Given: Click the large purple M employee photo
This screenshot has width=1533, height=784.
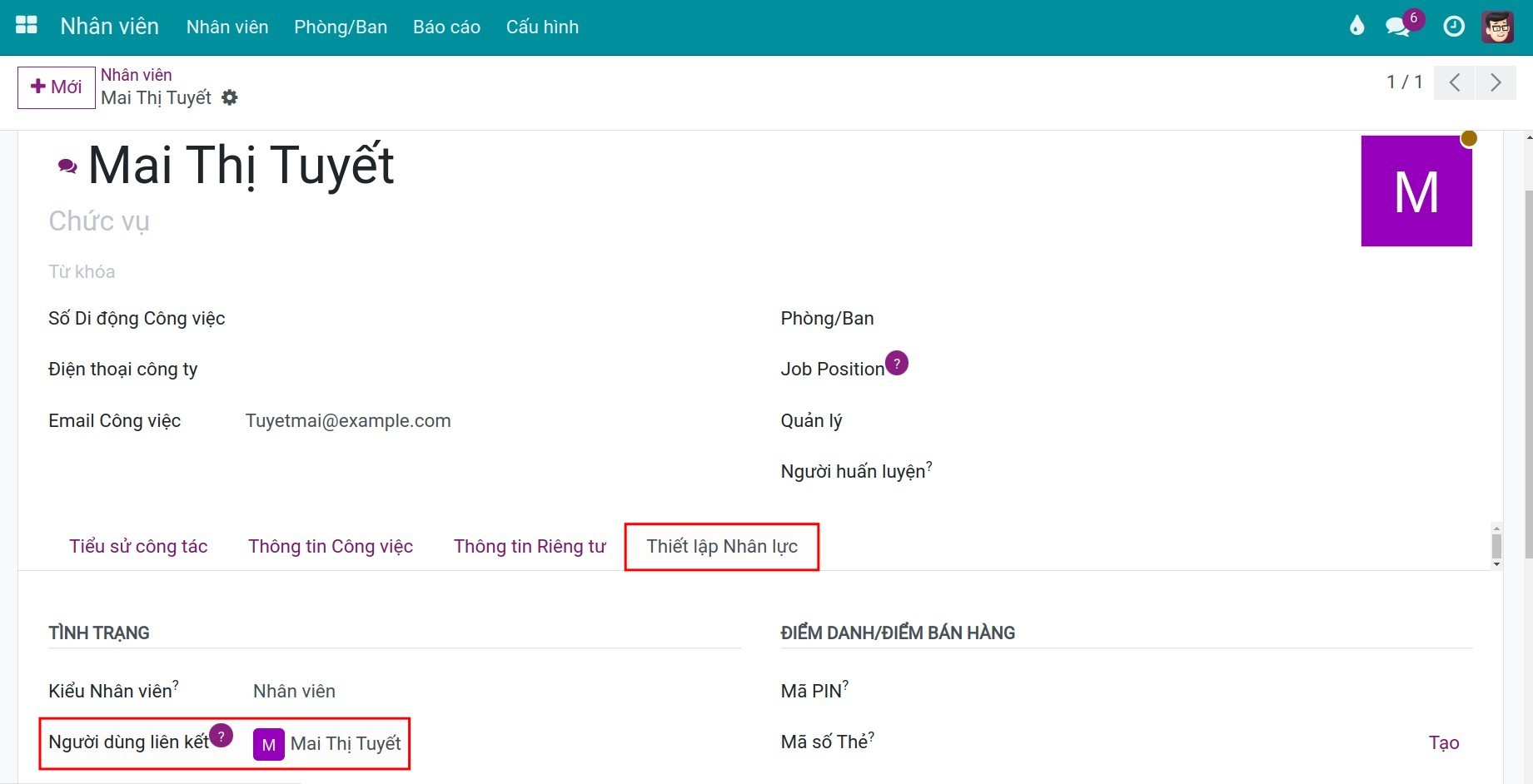Looking at the screenshot, I should [1416, 191].
